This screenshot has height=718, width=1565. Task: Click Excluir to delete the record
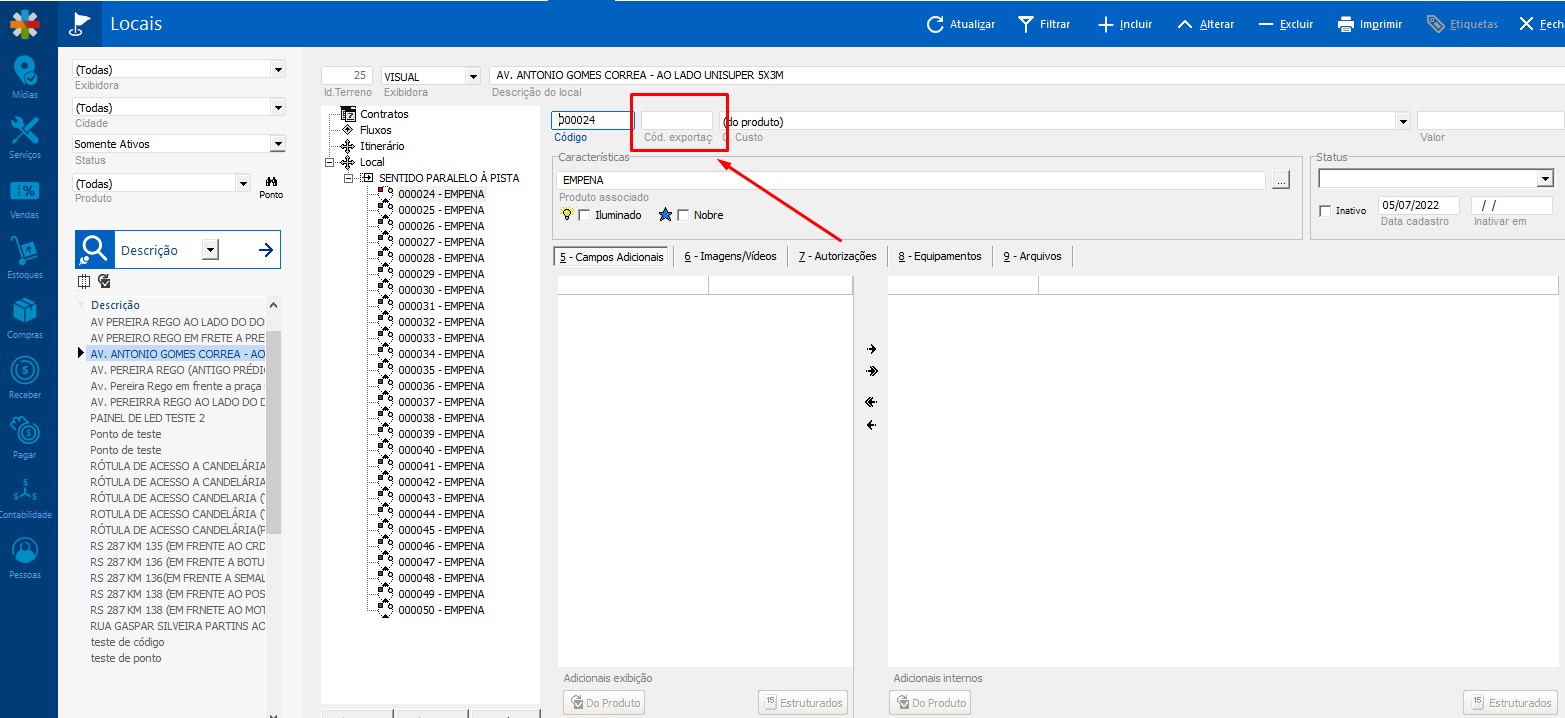pos(1286,24)
